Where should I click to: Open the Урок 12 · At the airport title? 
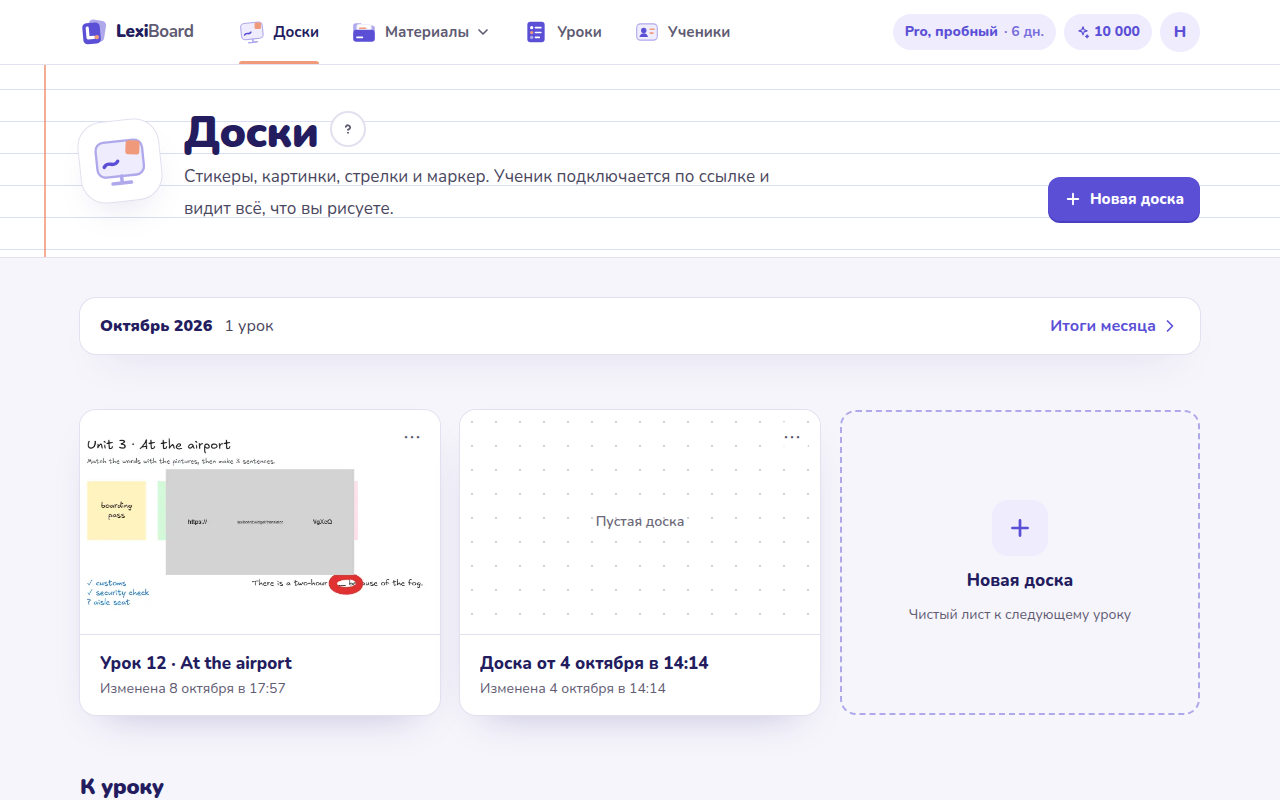196,663
